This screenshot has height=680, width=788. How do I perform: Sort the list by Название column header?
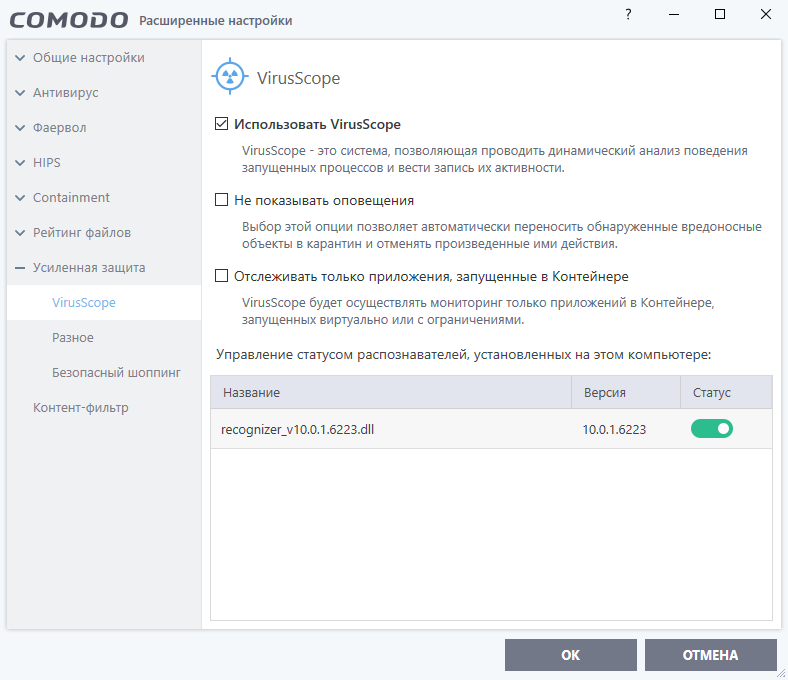[252, 393]
